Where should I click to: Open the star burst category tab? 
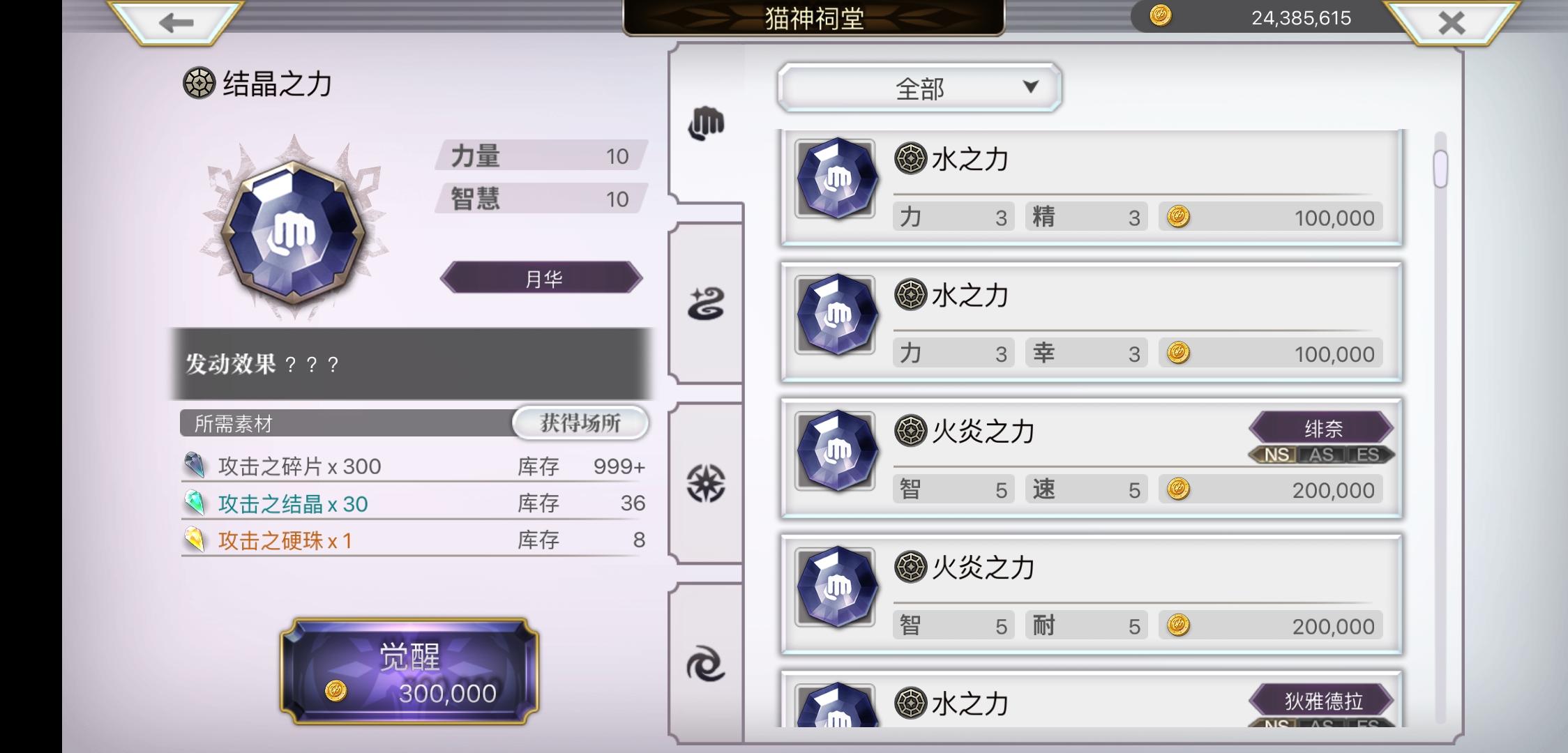706,483
